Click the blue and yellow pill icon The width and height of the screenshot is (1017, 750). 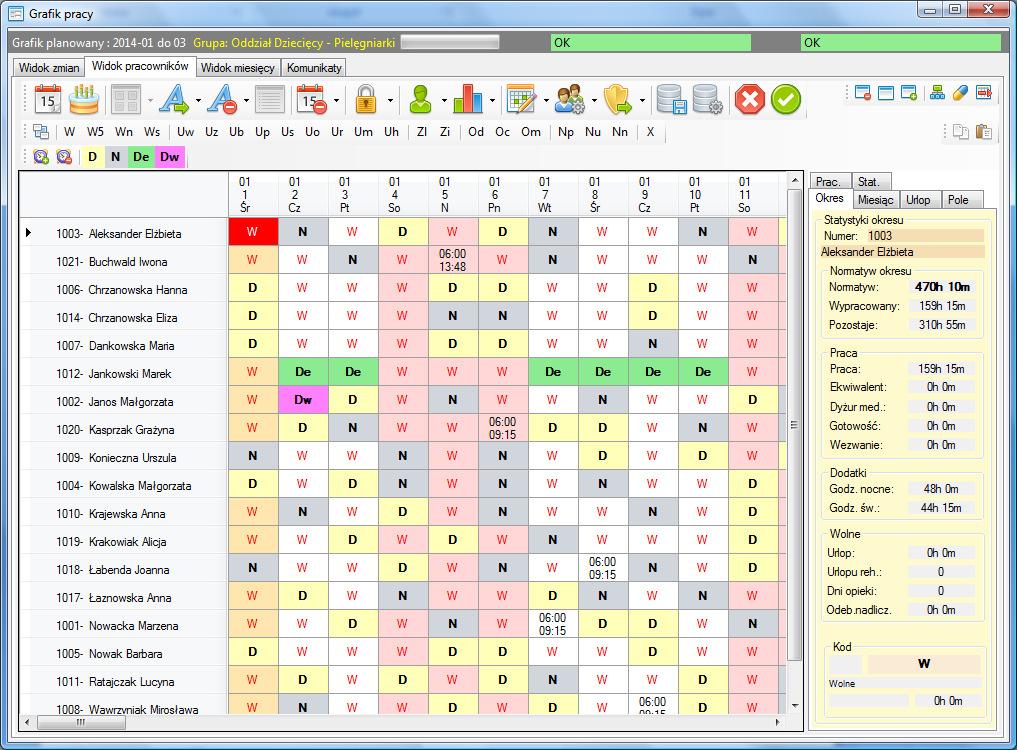[961, 93]
